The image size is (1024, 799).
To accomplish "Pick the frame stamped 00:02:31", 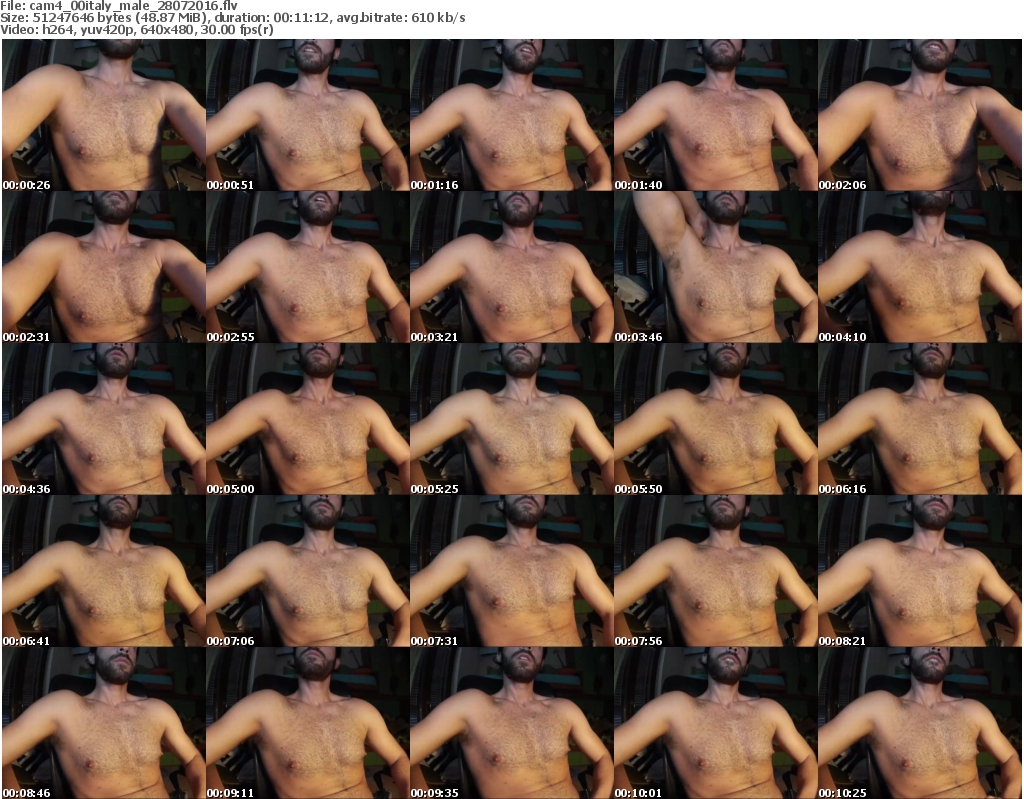I will 104,267.
